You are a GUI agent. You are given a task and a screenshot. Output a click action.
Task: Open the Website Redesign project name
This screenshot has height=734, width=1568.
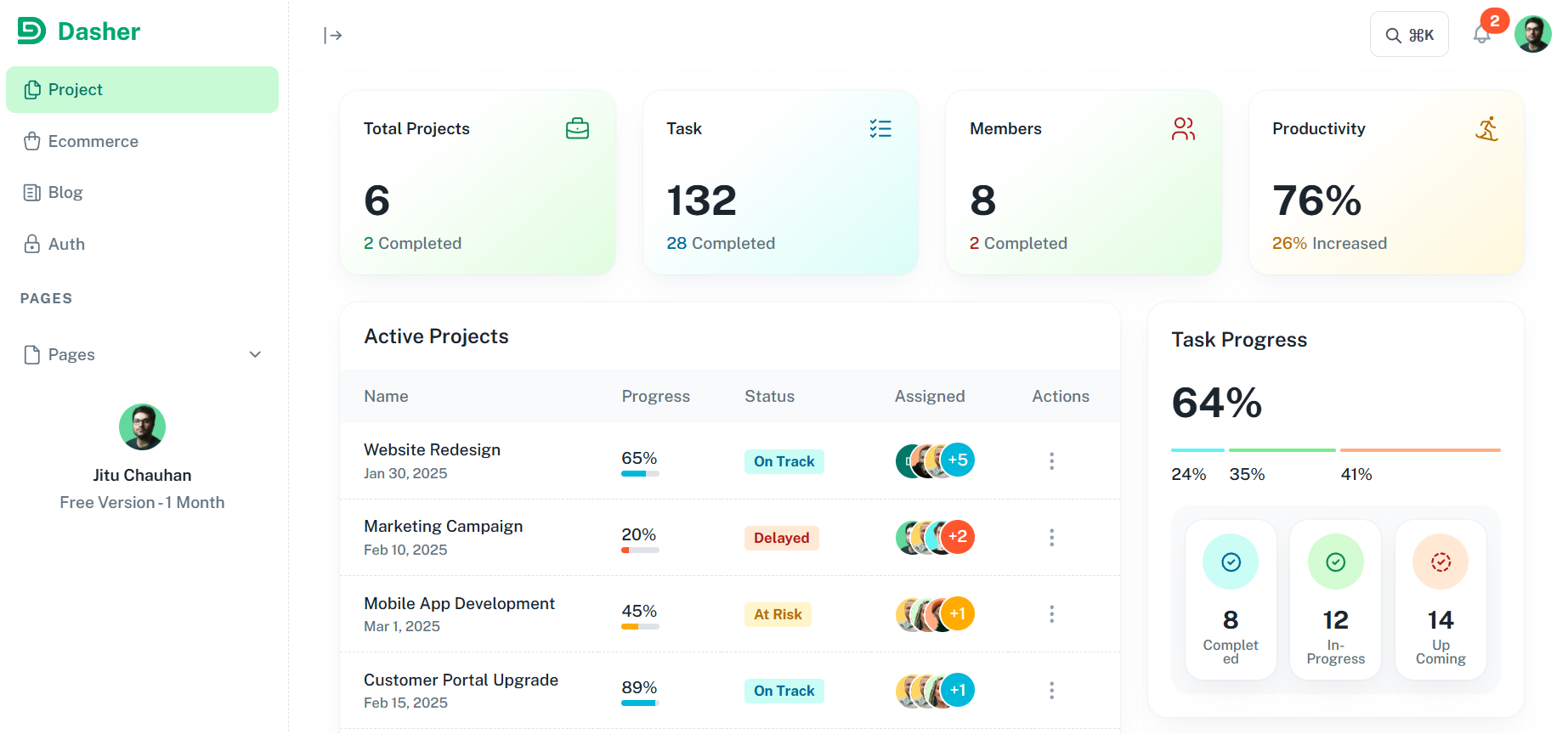[x=432, y=449]
